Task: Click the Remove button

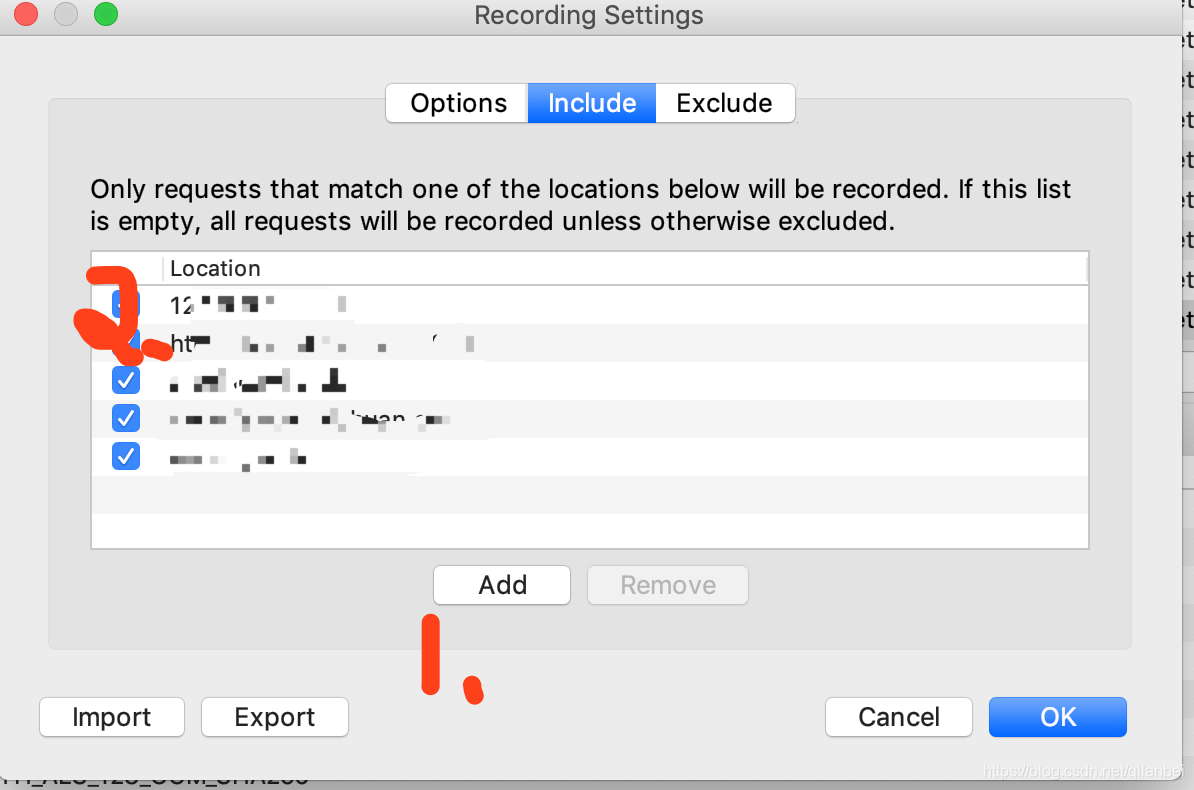Action: pyautogui.click(x=668, y=585)
